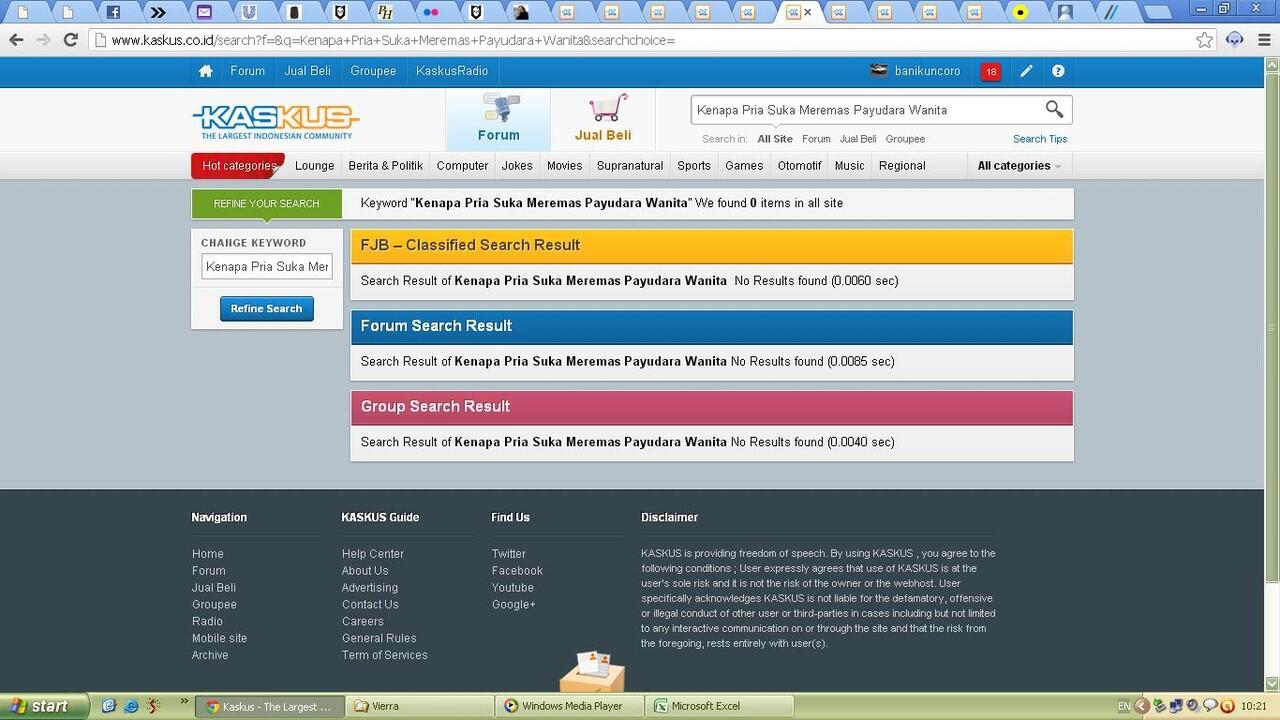Open KaskusRadio in the top bar
Viewport: 1280px width, 720px height.
[x=452, y=71]
